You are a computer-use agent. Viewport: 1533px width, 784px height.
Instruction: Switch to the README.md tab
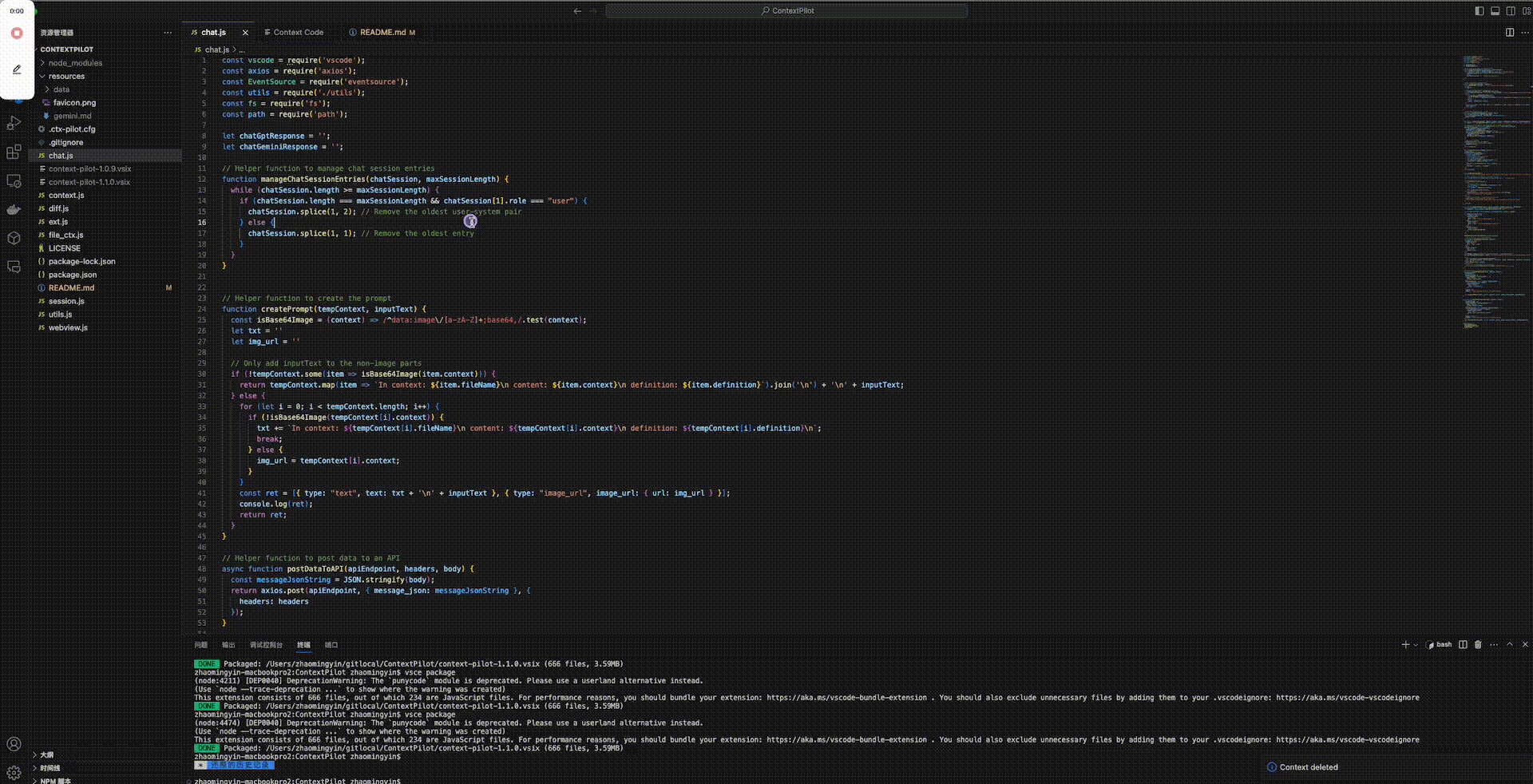[382, 33]
